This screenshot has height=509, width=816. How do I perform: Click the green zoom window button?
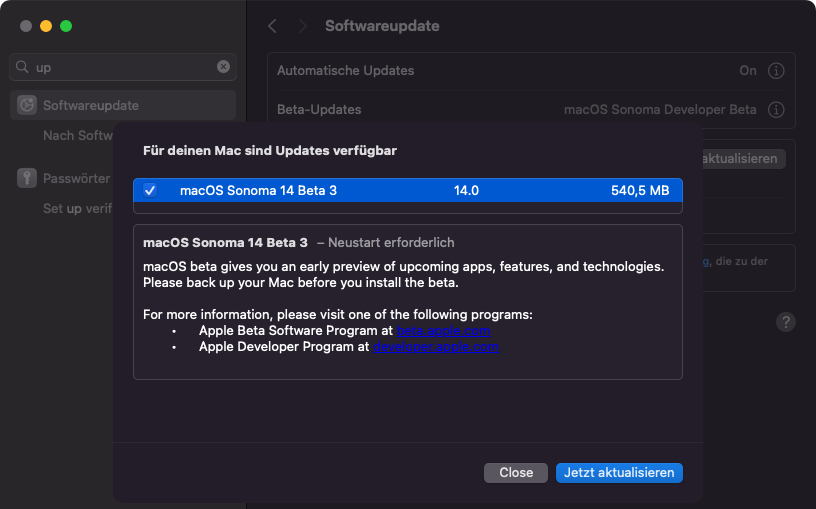tap(66, 26)
